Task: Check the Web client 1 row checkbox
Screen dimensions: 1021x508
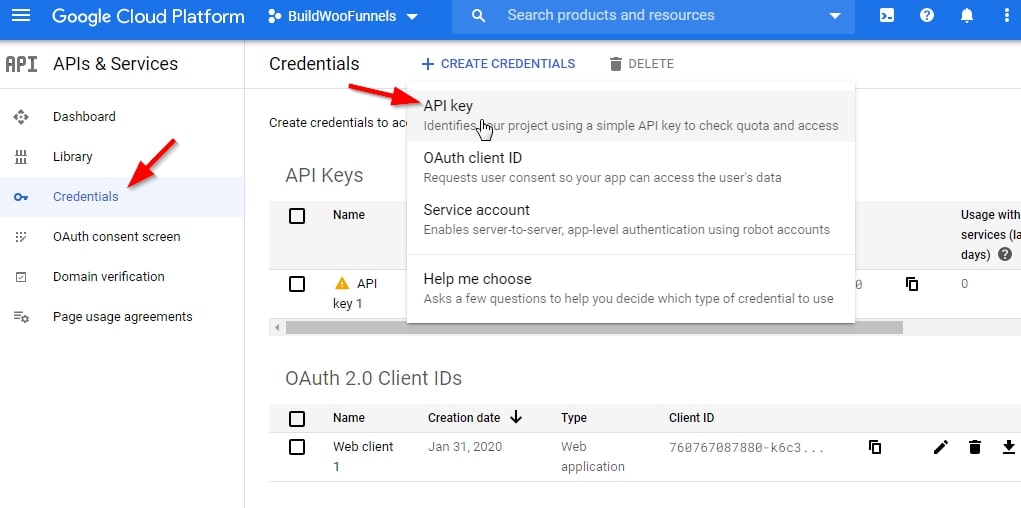Action: 297,447
